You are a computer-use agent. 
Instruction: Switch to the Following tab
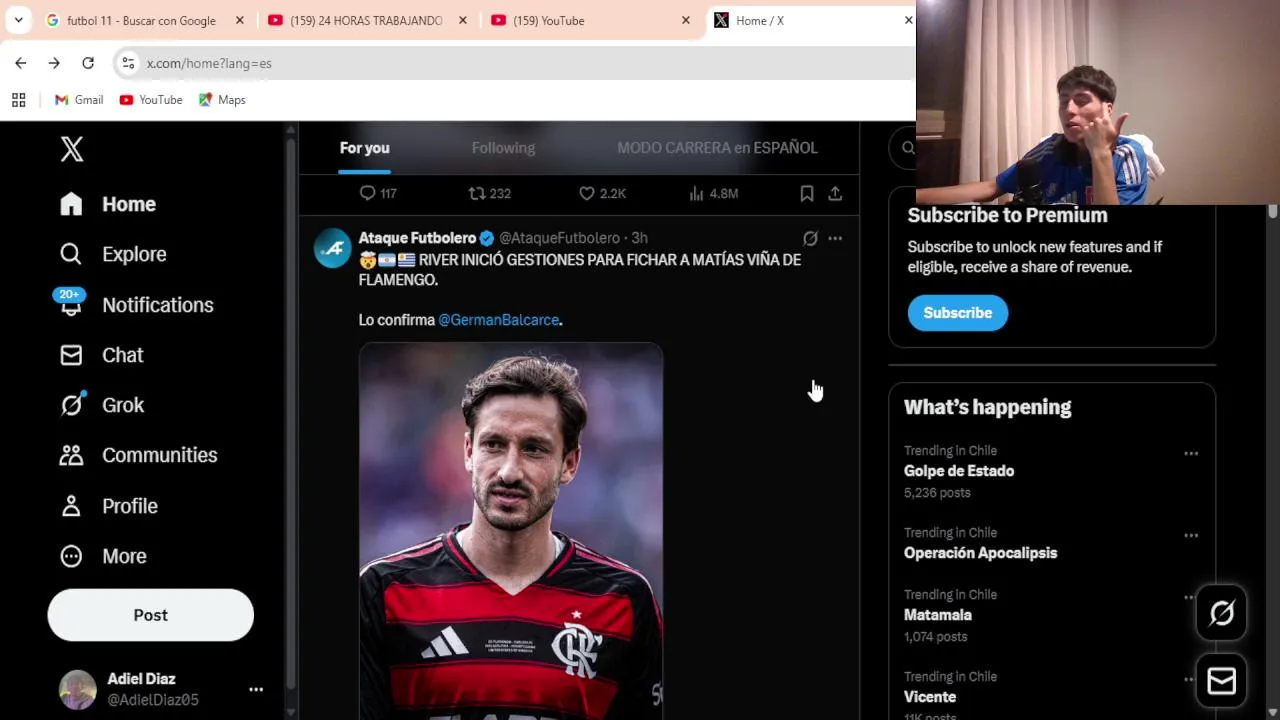503,148
